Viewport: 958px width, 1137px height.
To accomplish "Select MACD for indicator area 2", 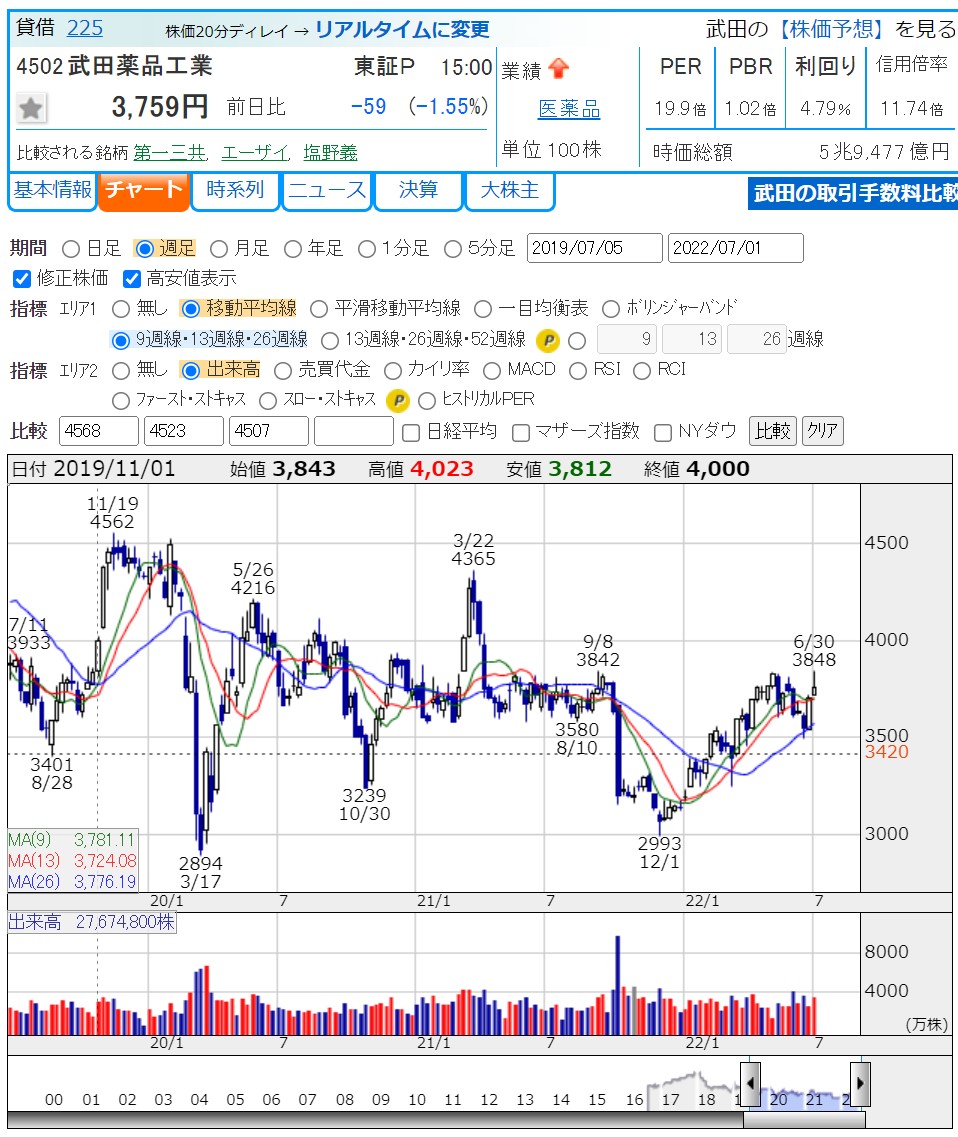I will [x=492, y=370].
